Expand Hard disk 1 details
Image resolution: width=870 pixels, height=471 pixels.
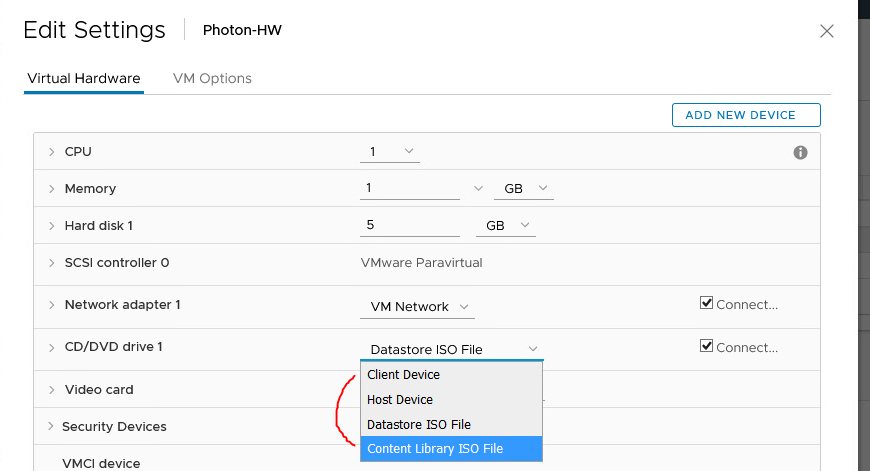click(x=52, y=226)
